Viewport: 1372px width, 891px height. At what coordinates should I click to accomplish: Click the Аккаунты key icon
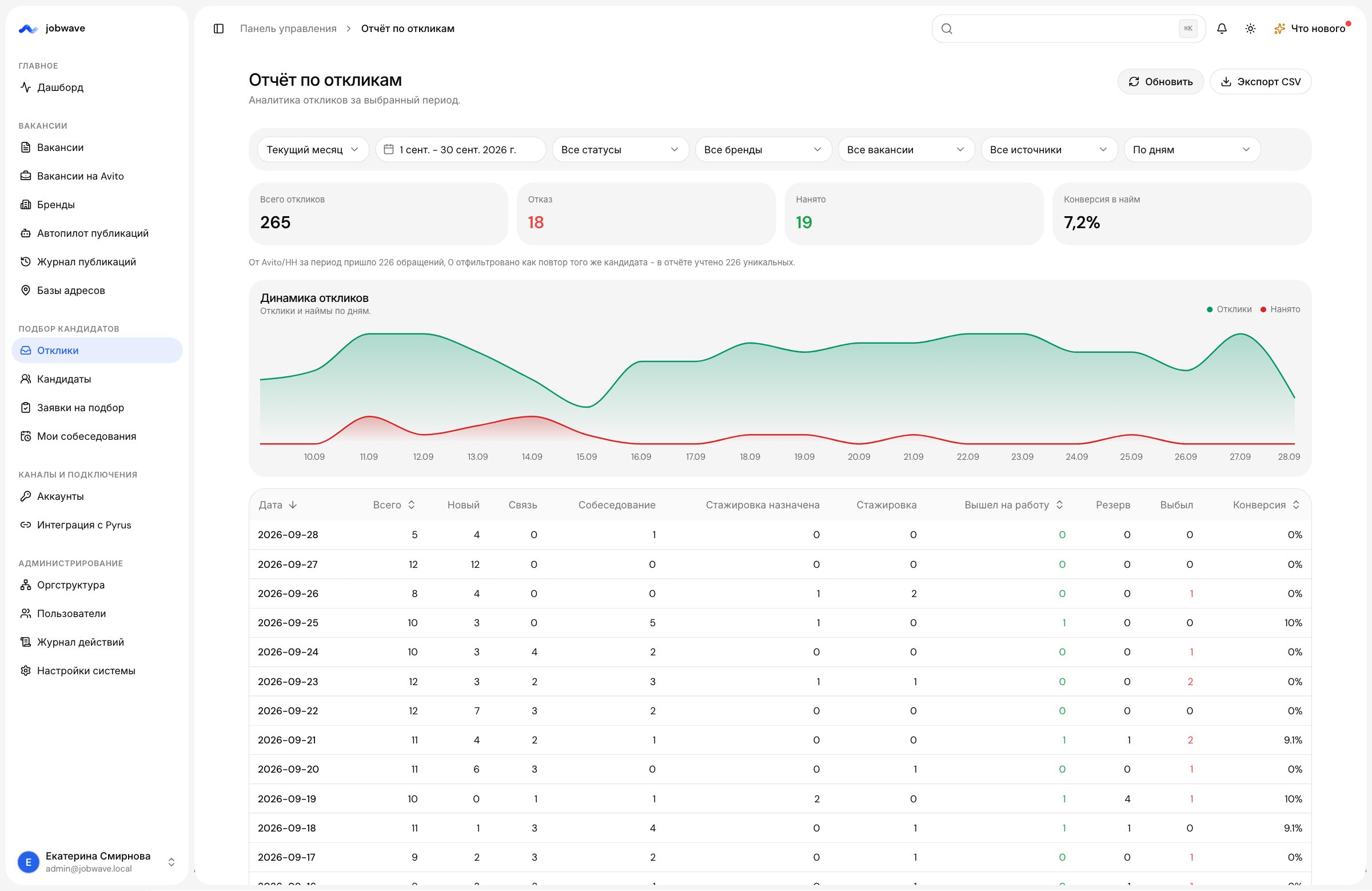[25, 496]
